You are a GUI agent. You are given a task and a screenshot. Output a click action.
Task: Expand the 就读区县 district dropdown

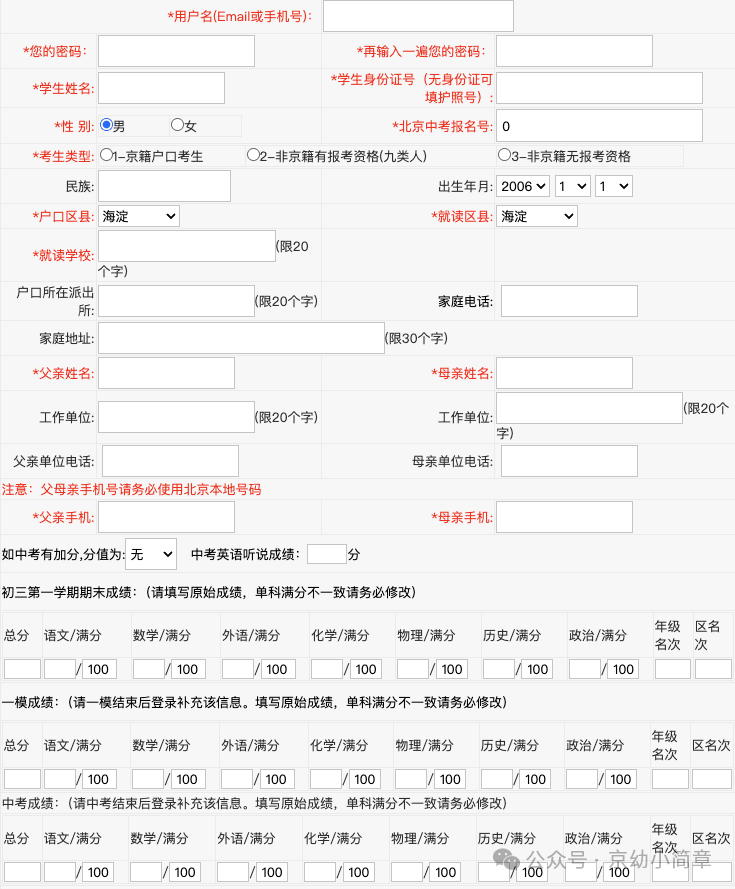point(537,216)
